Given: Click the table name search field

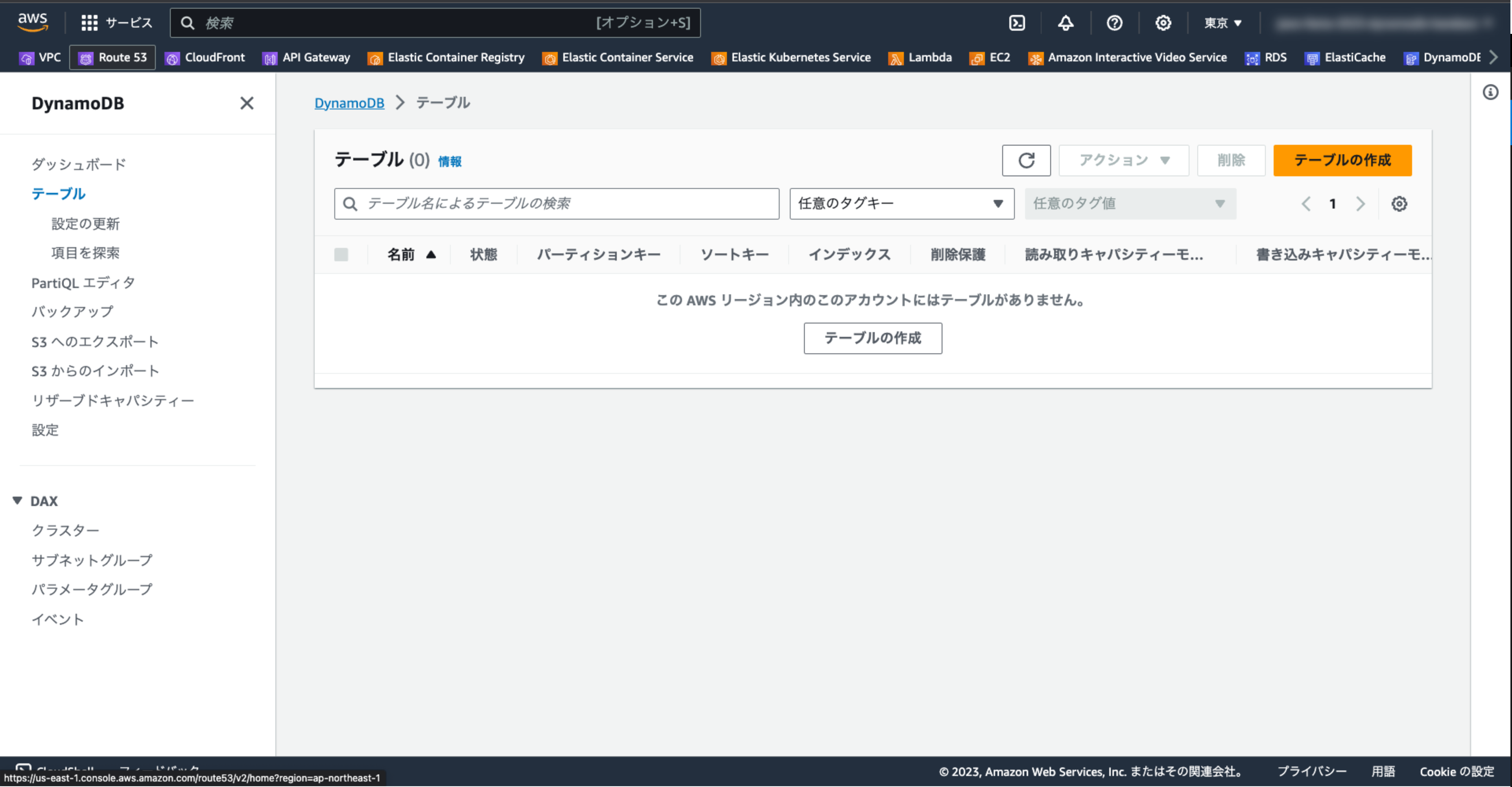Looking at the screenshot, I should (x=557, y=204).
